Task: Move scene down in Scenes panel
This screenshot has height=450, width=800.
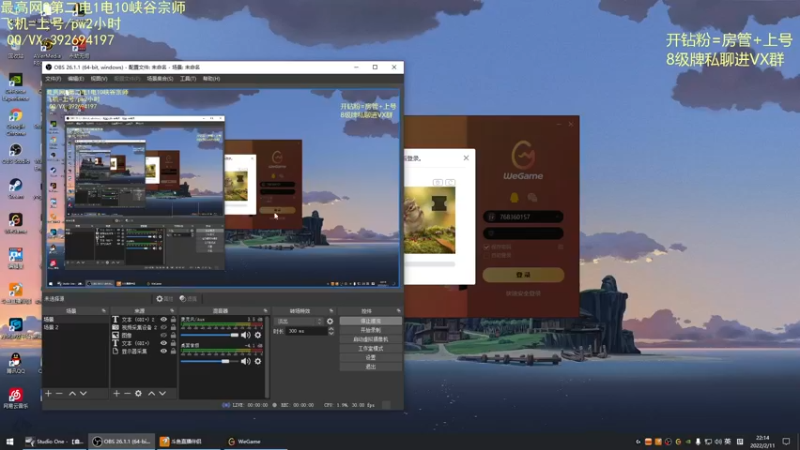Action: click(83, 393)
